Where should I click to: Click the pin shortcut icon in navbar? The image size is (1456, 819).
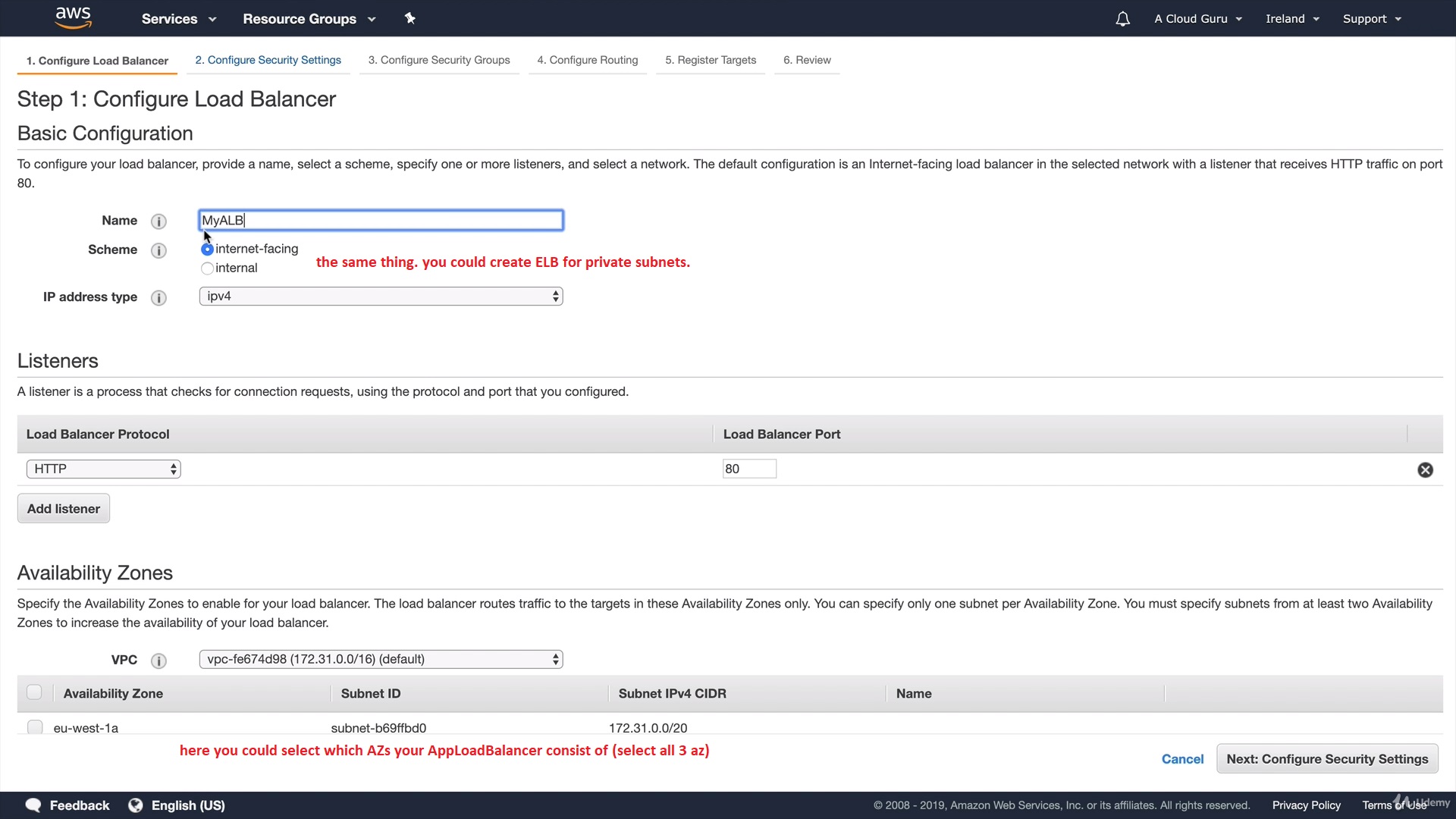tap(409, 18)
